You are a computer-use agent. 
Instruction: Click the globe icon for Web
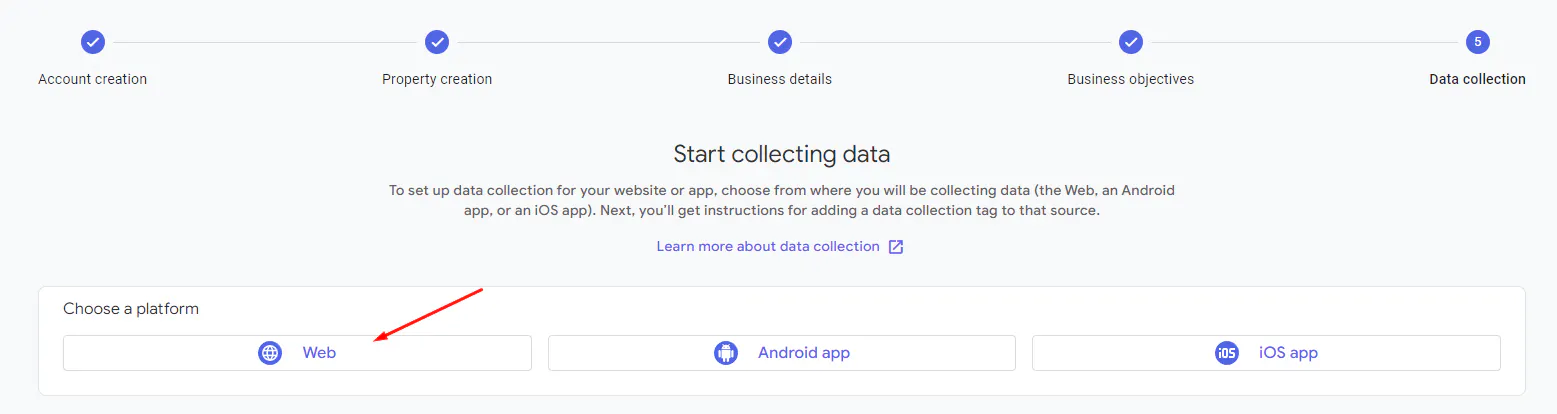270,353
